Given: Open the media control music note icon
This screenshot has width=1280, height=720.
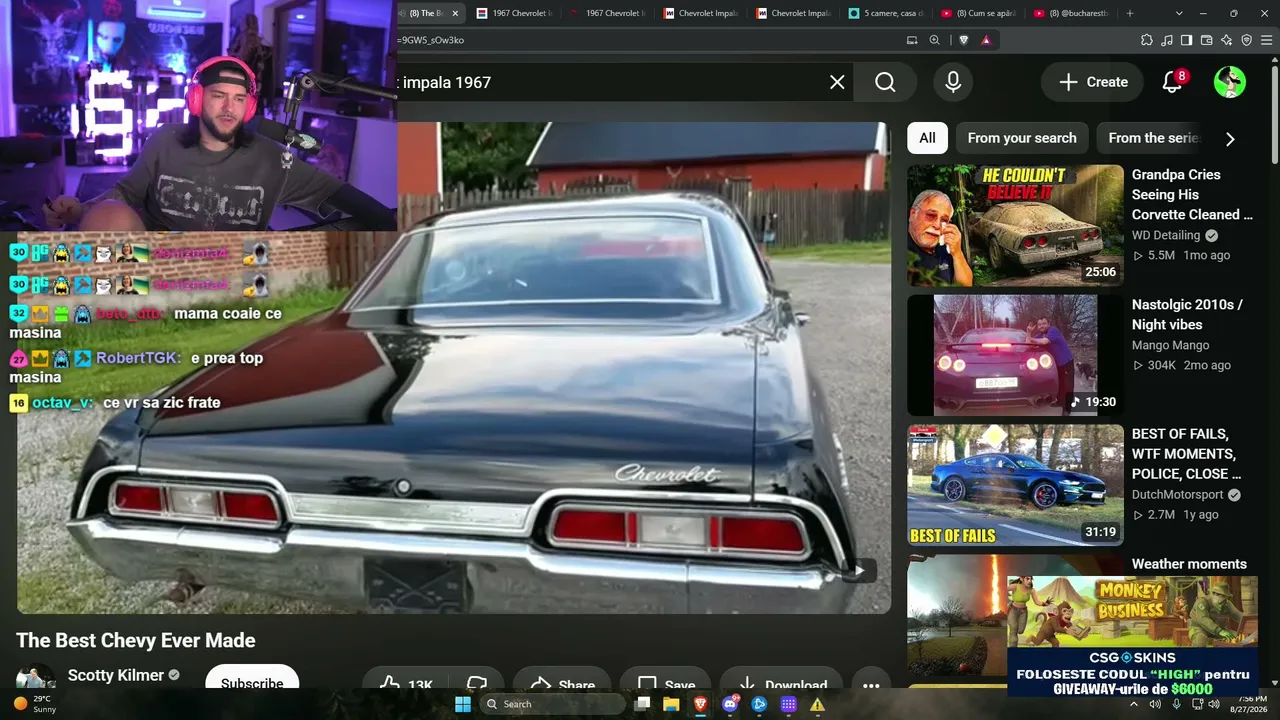Looking at the screenshot, I should [1167, 40].
